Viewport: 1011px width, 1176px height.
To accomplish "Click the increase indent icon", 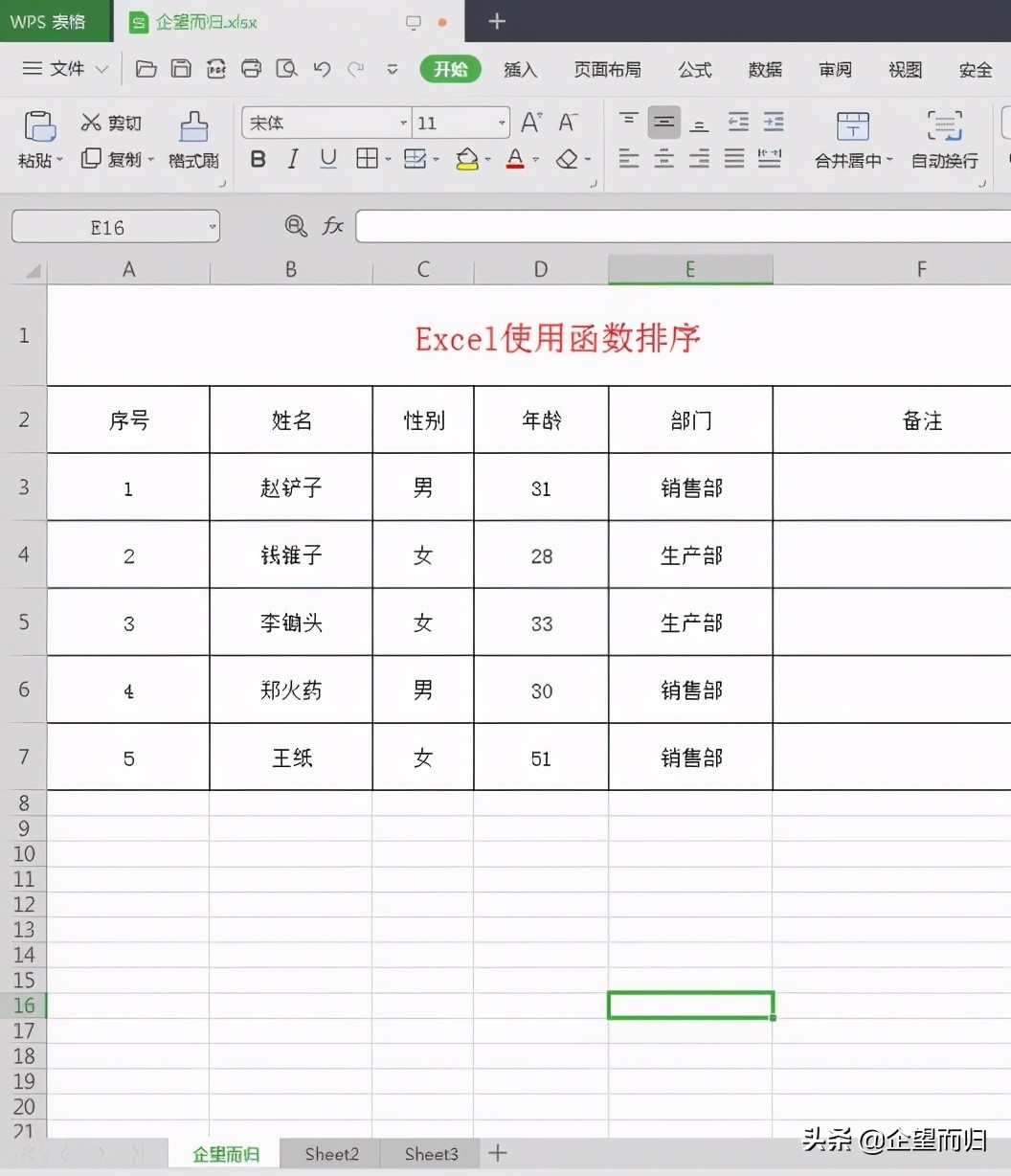I will (x=773, y=122).
